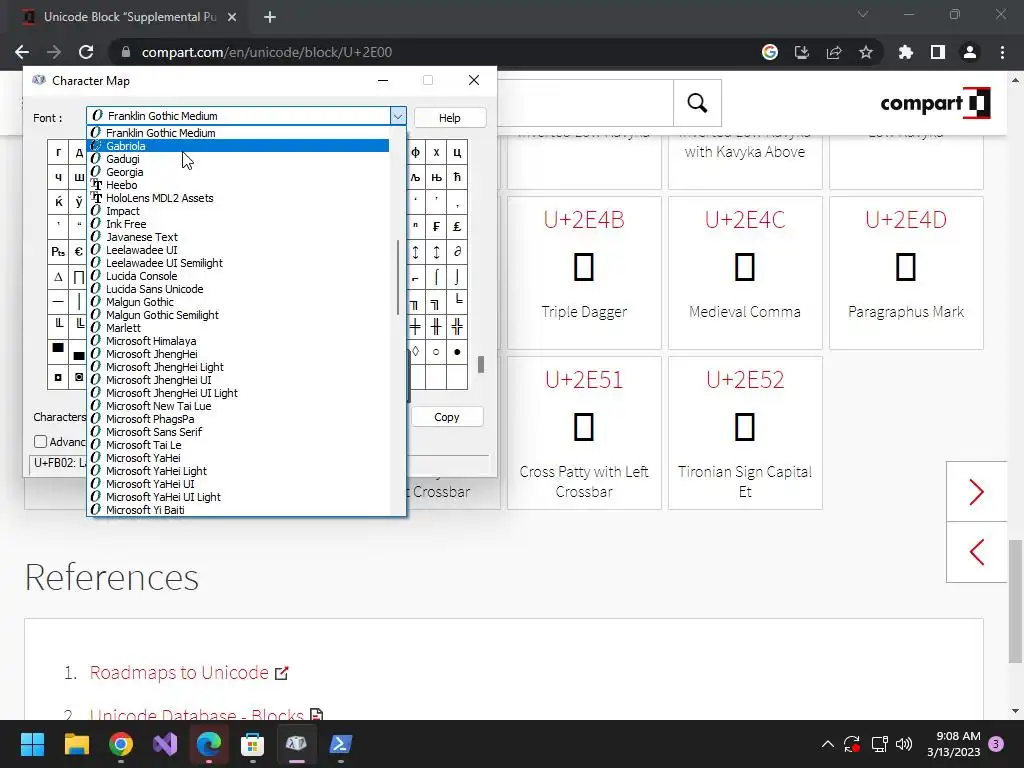
Task: Select Georgia in the font list
Action: 238,172
